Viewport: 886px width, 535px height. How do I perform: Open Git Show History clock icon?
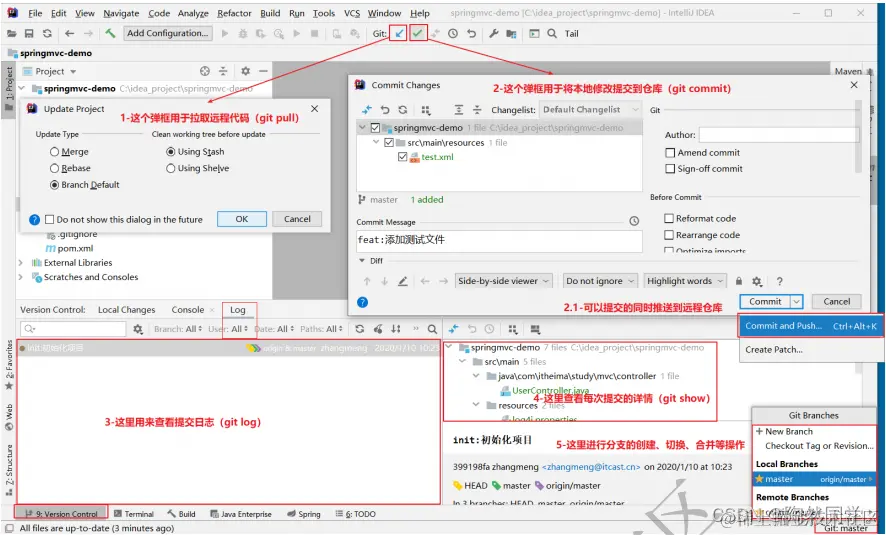(453, 33)
